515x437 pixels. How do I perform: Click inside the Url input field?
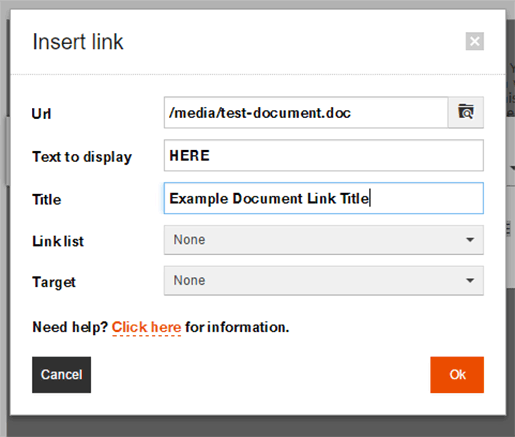point(306,112)
